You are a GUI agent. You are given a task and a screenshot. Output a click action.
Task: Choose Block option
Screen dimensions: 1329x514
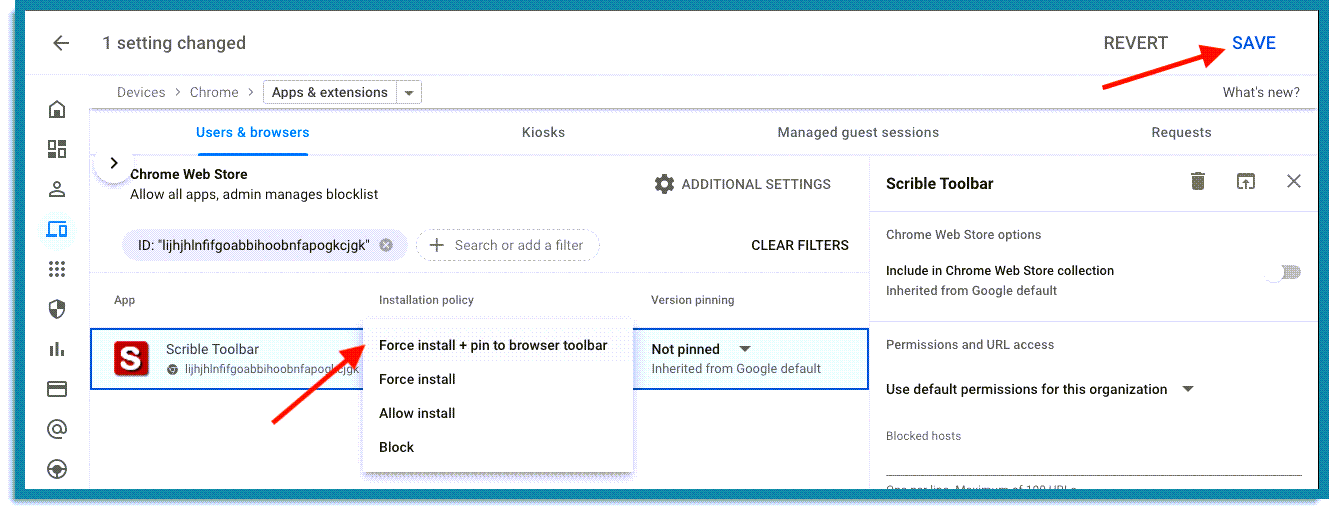tap(396, 447)
